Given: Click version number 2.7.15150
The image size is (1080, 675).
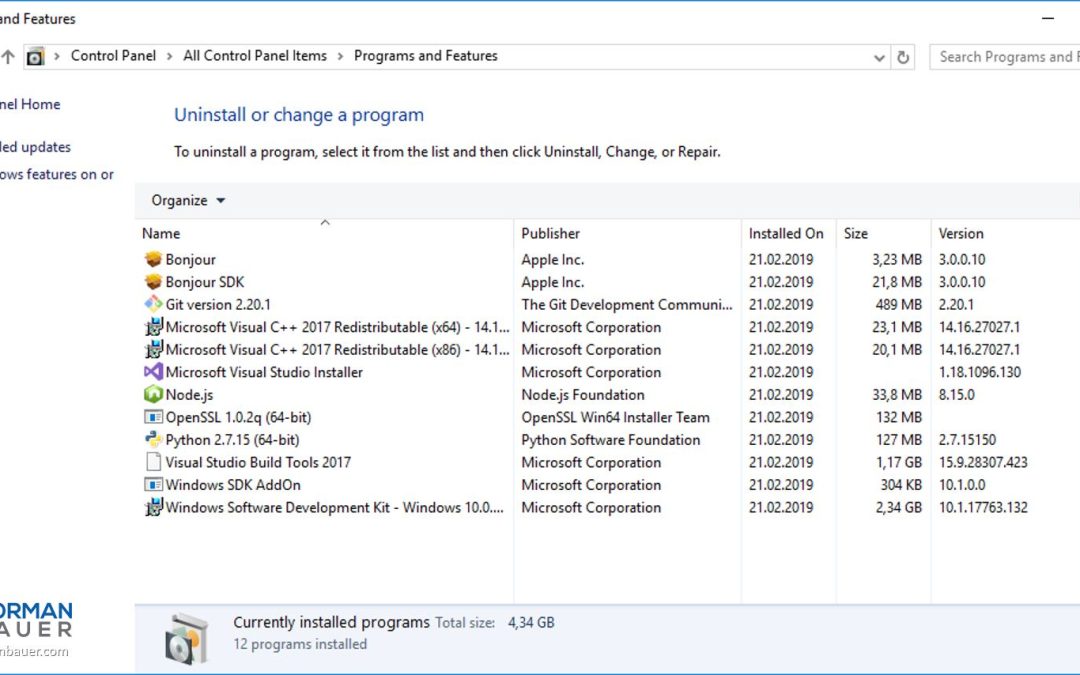Looking at the screenshot, I should [x=967, y=440].
